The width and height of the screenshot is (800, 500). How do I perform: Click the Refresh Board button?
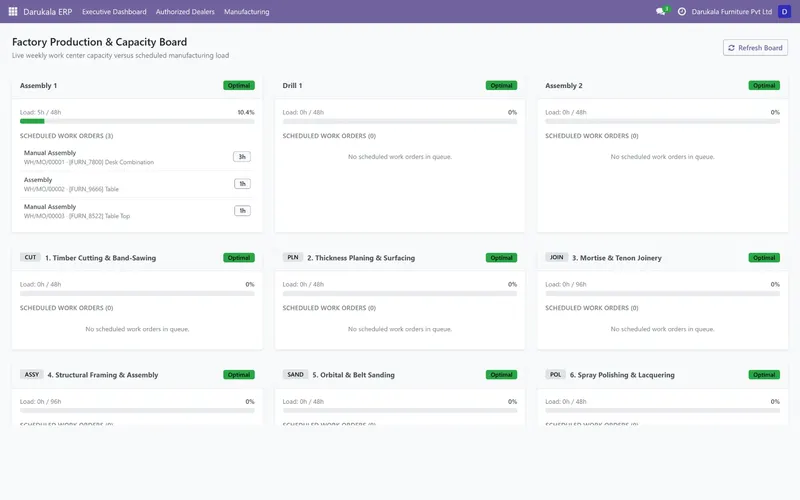[x=755, y=47]
